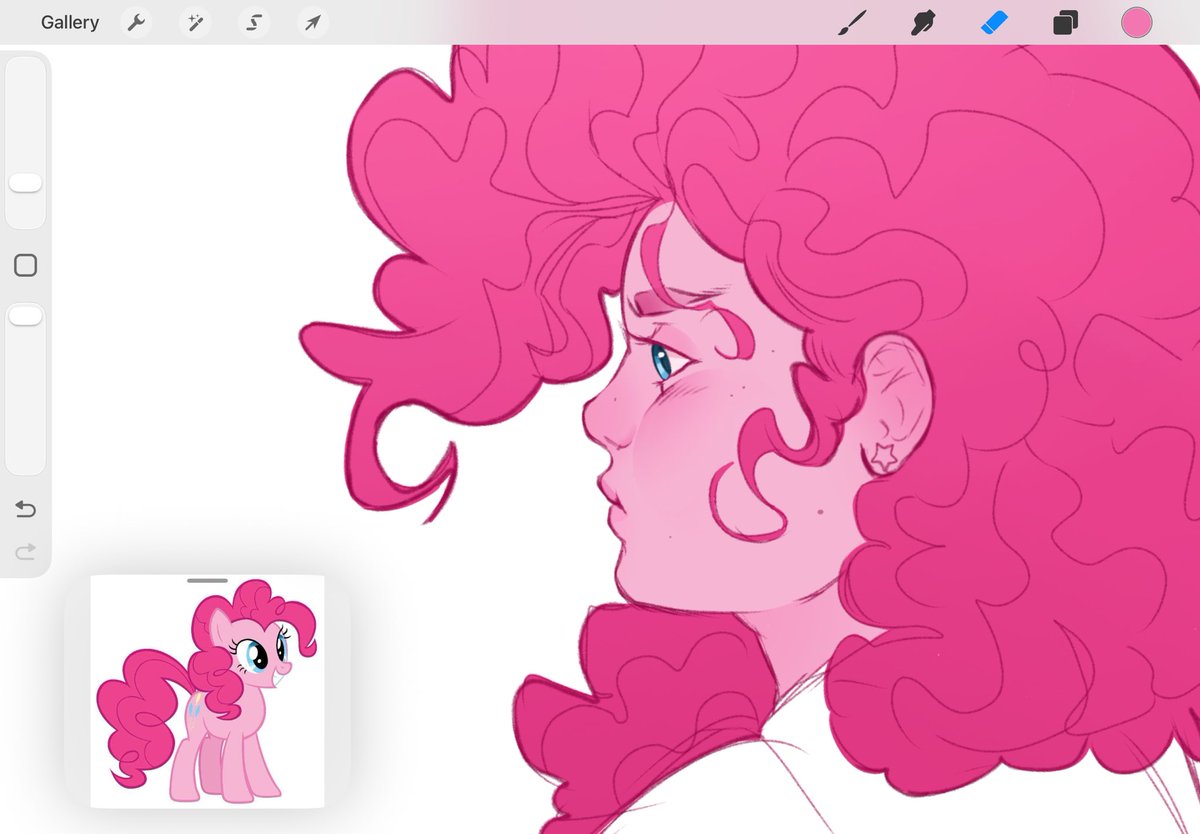
Task: Open the Layers panel
Action: [1065, 22]
